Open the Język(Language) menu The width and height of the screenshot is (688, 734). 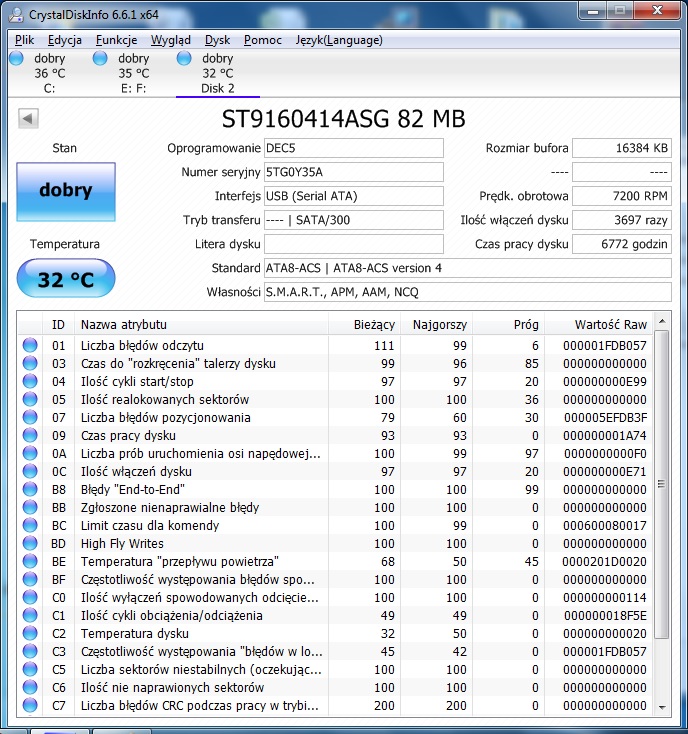[x=339, y=40]
